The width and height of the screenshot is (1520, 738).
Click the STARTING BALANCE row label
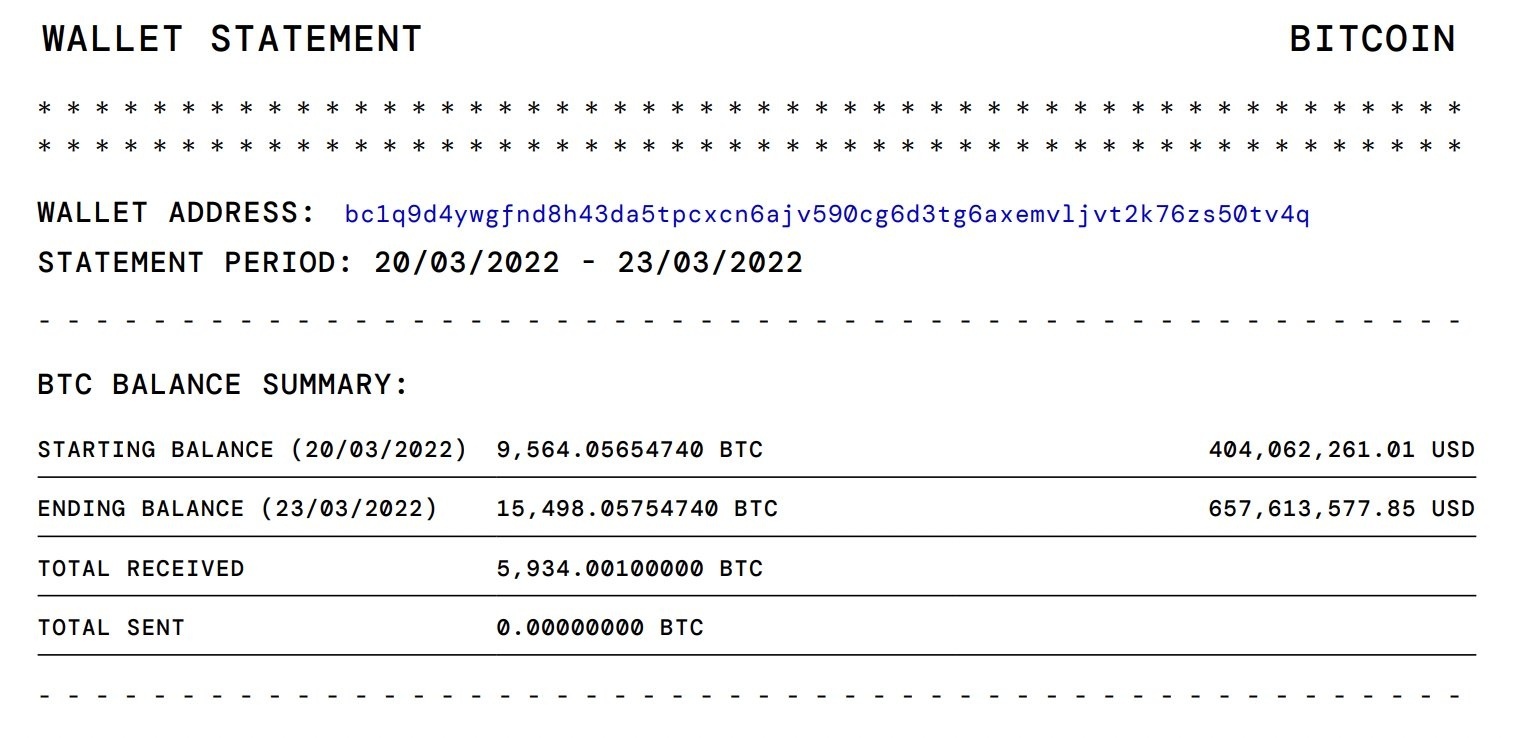point(252,450)
